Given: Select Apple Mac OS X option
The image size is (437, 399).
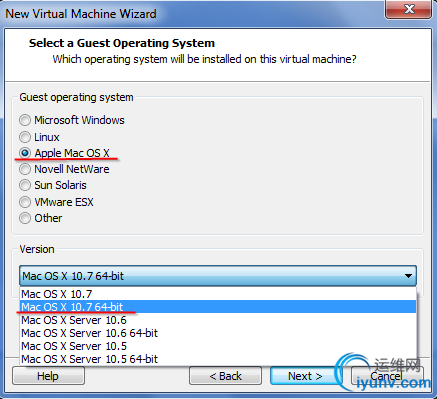Looking at the screenshot, I should pyautogui.click(x=25, y=153).
